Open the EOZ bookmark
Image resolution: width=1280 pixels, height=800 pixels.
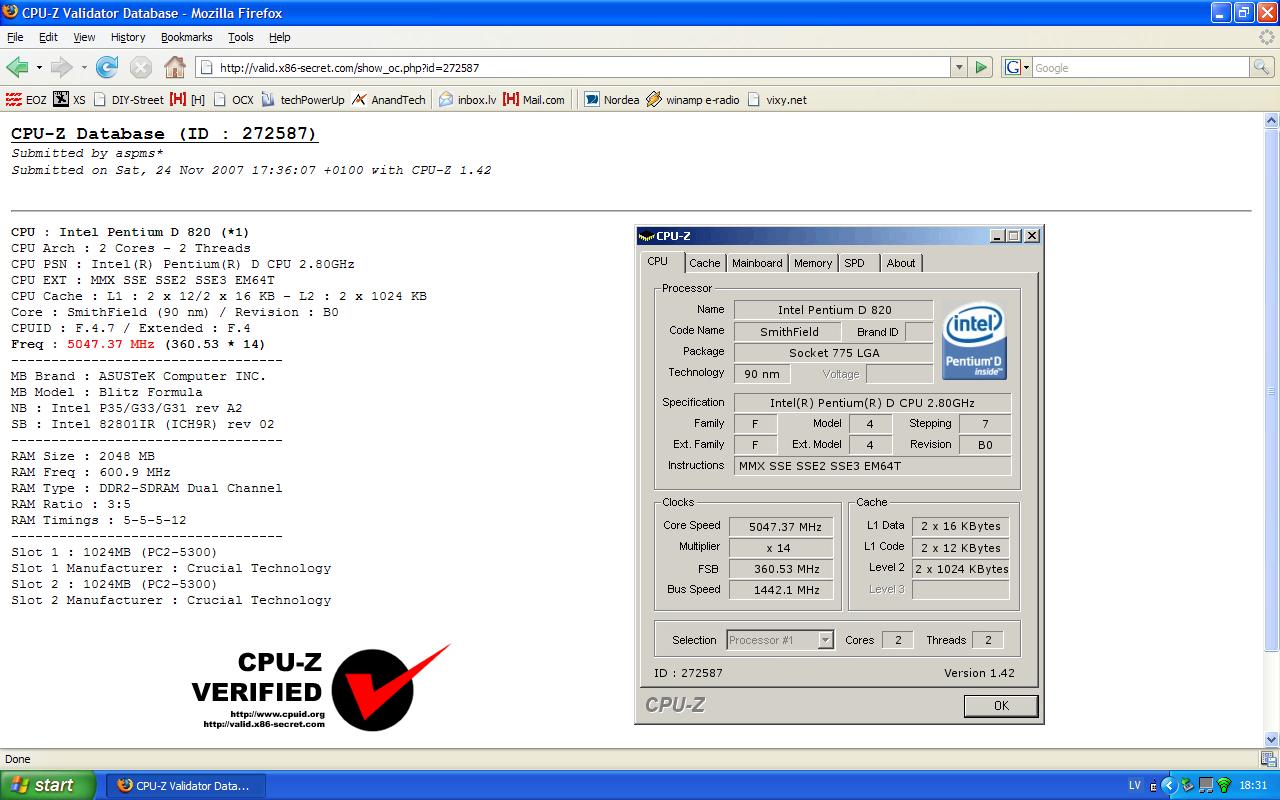tap(26, 99)
